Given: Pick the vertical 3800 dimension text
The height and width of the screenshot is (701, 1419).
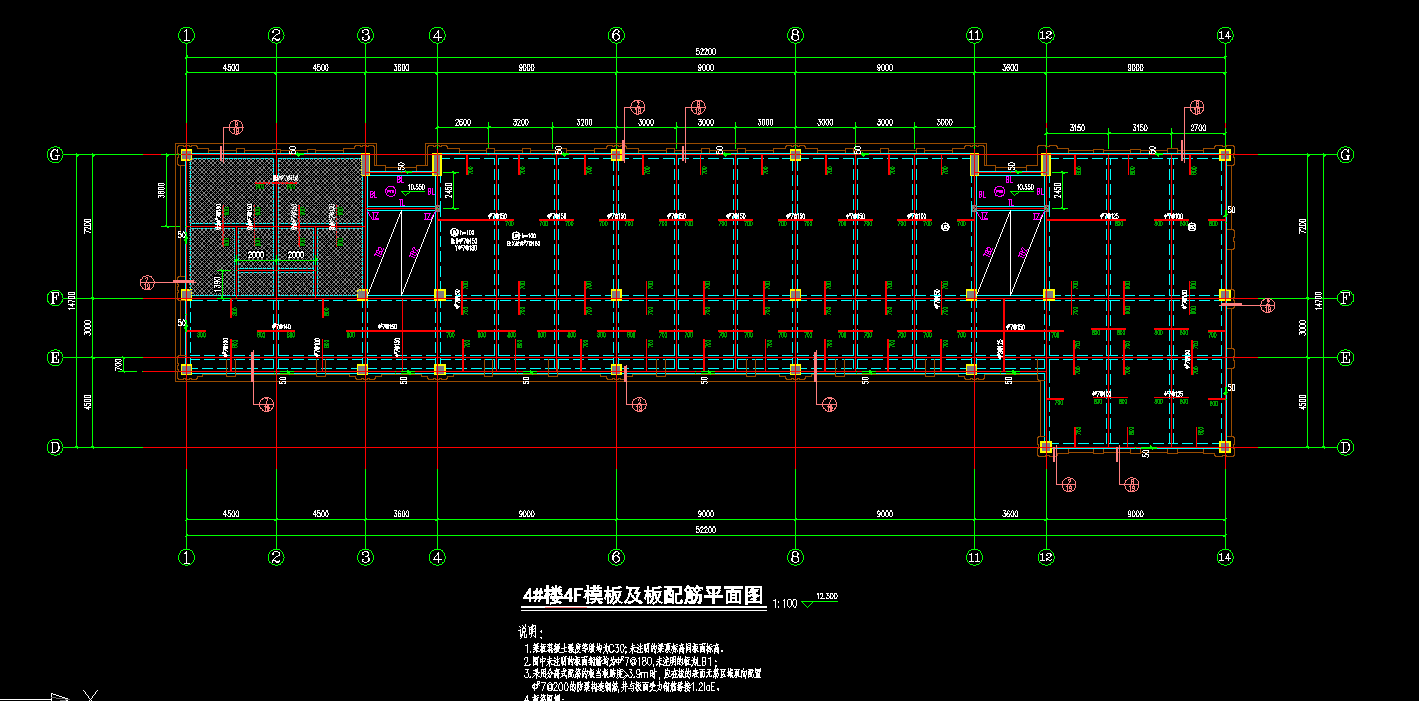Looking at the screenshot, I should point(160,190).
